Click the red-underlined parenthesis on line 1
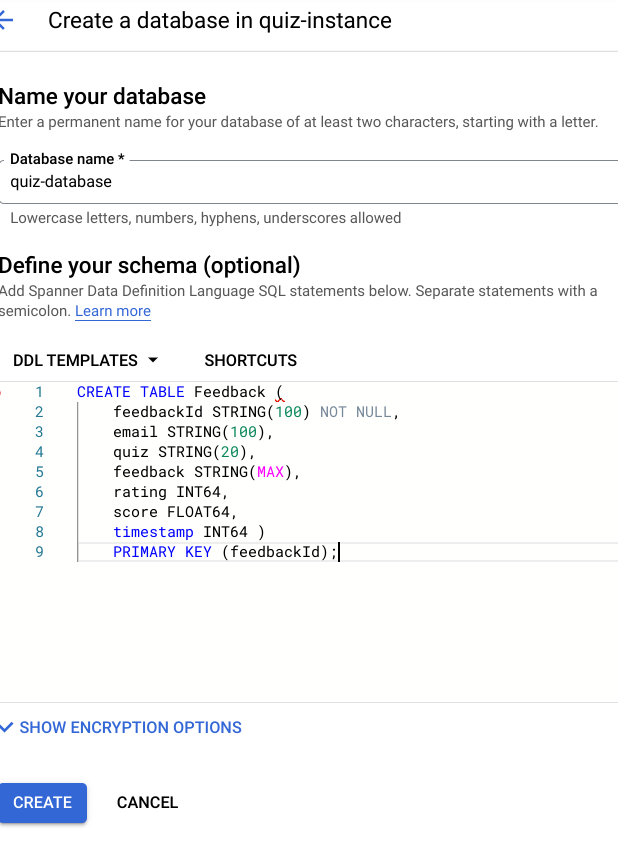The width and height of the screenshot is (618, 842). tap(279, 393)
